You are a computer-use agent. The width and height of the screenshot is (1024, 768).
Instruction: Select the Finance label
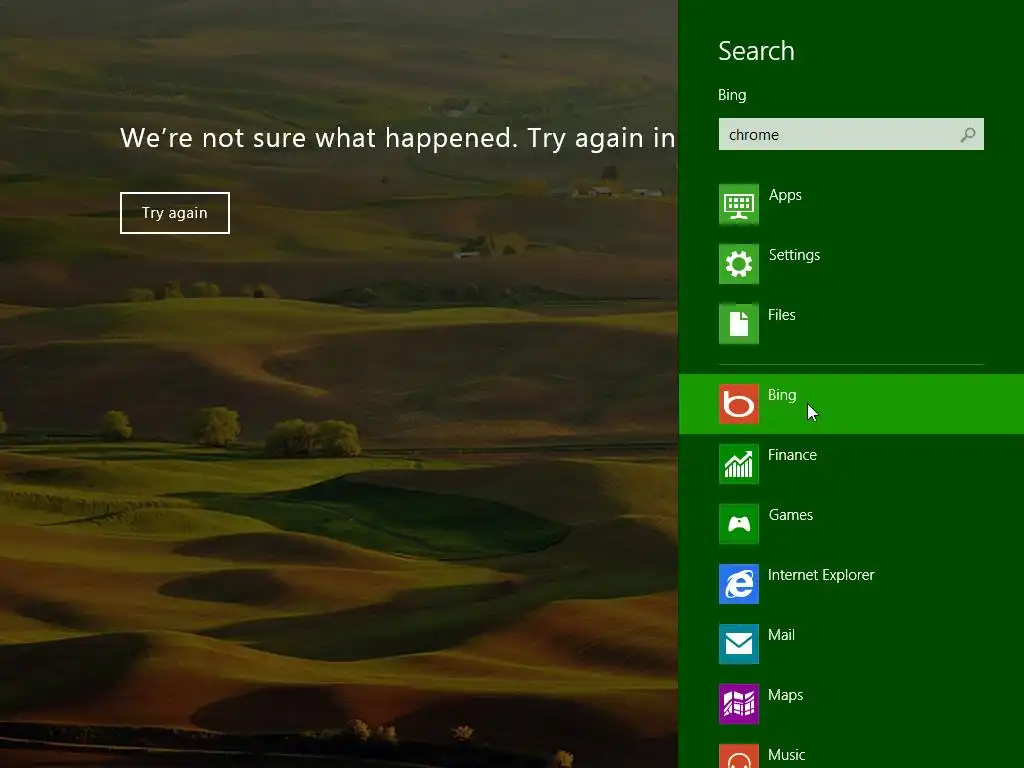792,455
